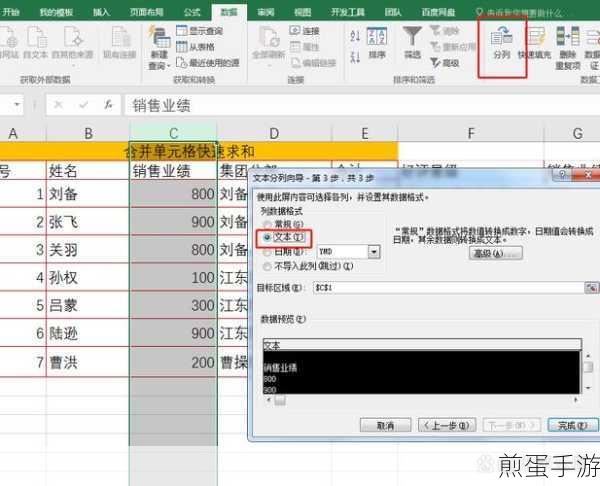The image size is (600, 486).
Task: Click the fx insert function icon
Action: point(108,104)
